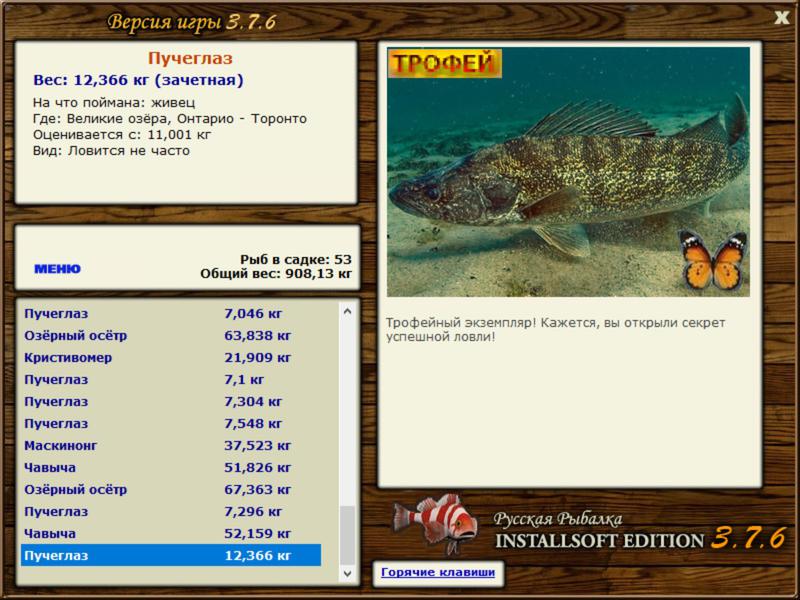Viewport: 800px width, 600px height.
Task: Select Озёрный осётр 63,838 кг row
Action: click(x=171, y=335)
